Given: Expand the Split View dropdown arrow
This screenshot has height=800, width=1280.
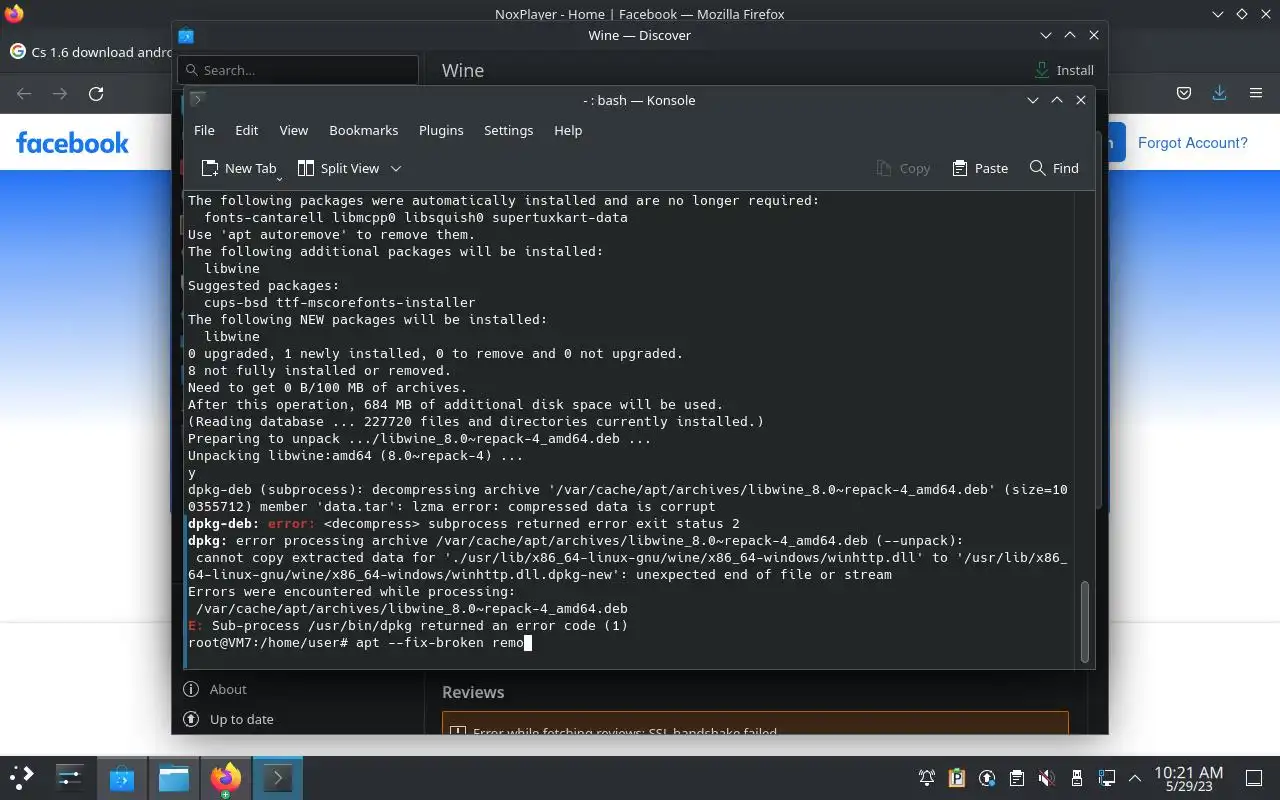Looking at the screenshot, I should coord(395,168).
